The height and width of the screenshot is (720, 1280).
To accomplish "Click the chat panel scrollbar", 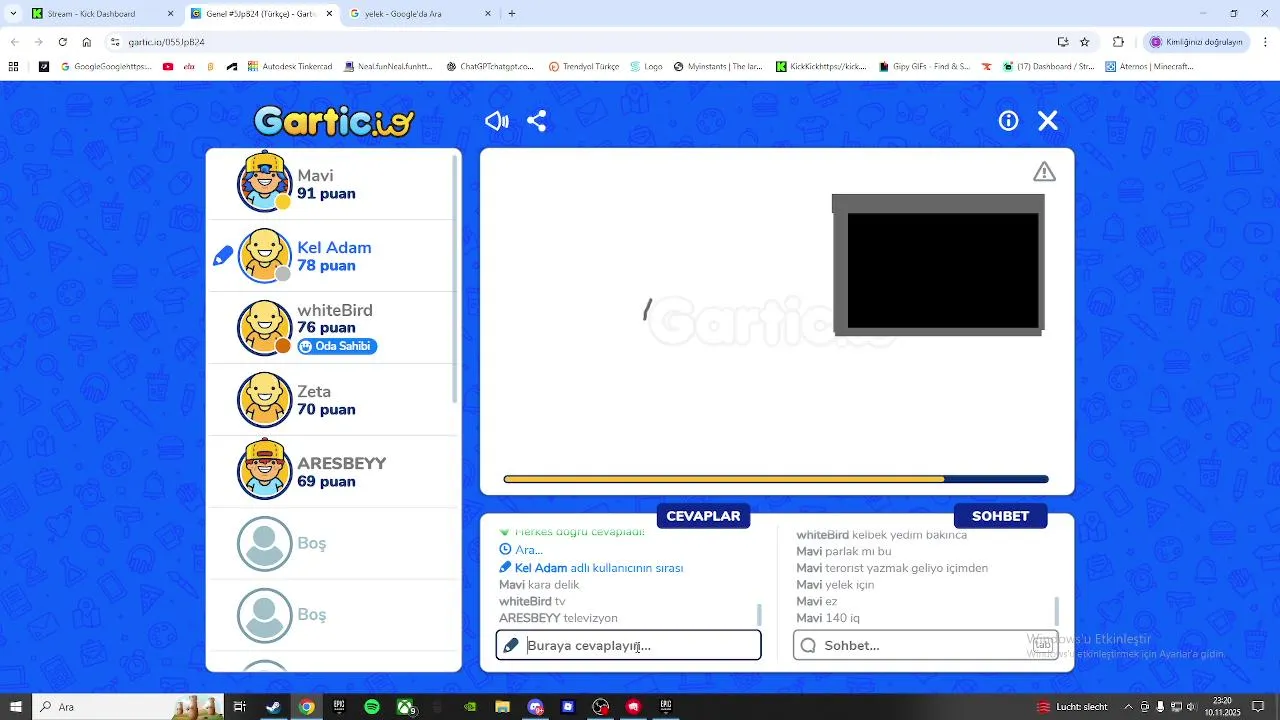I will click(1056, 611).
